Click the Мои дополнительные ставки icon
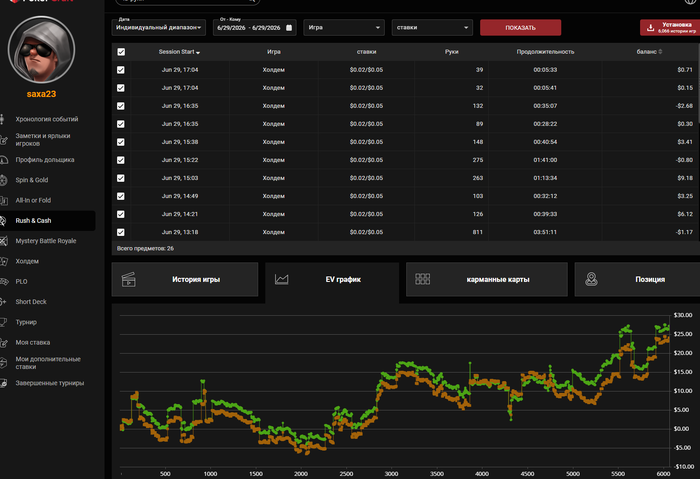700x479 pixels. click(4, 362)
